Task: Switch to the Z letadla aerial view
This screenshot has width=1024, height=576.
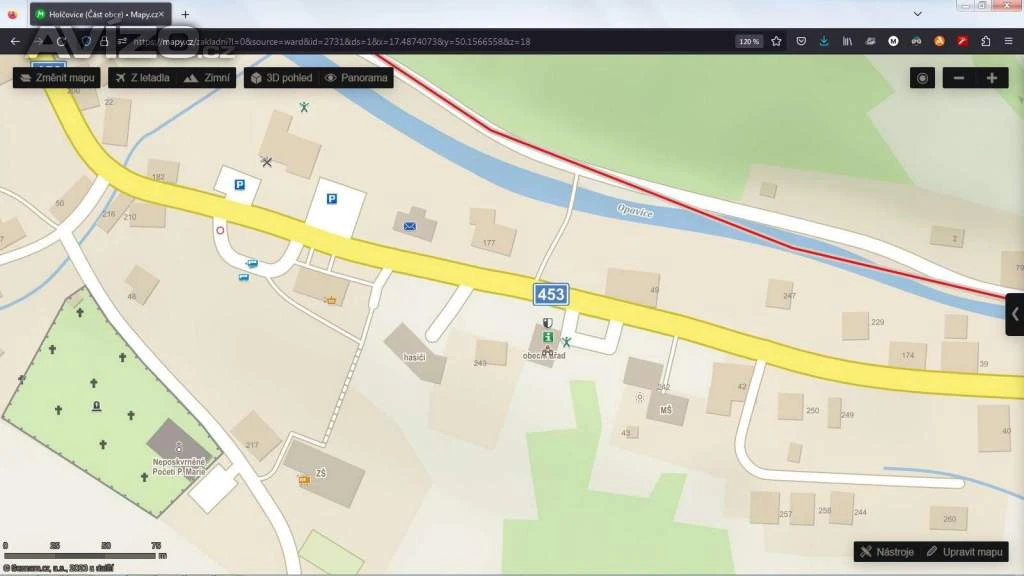Action: coord(142,78)
